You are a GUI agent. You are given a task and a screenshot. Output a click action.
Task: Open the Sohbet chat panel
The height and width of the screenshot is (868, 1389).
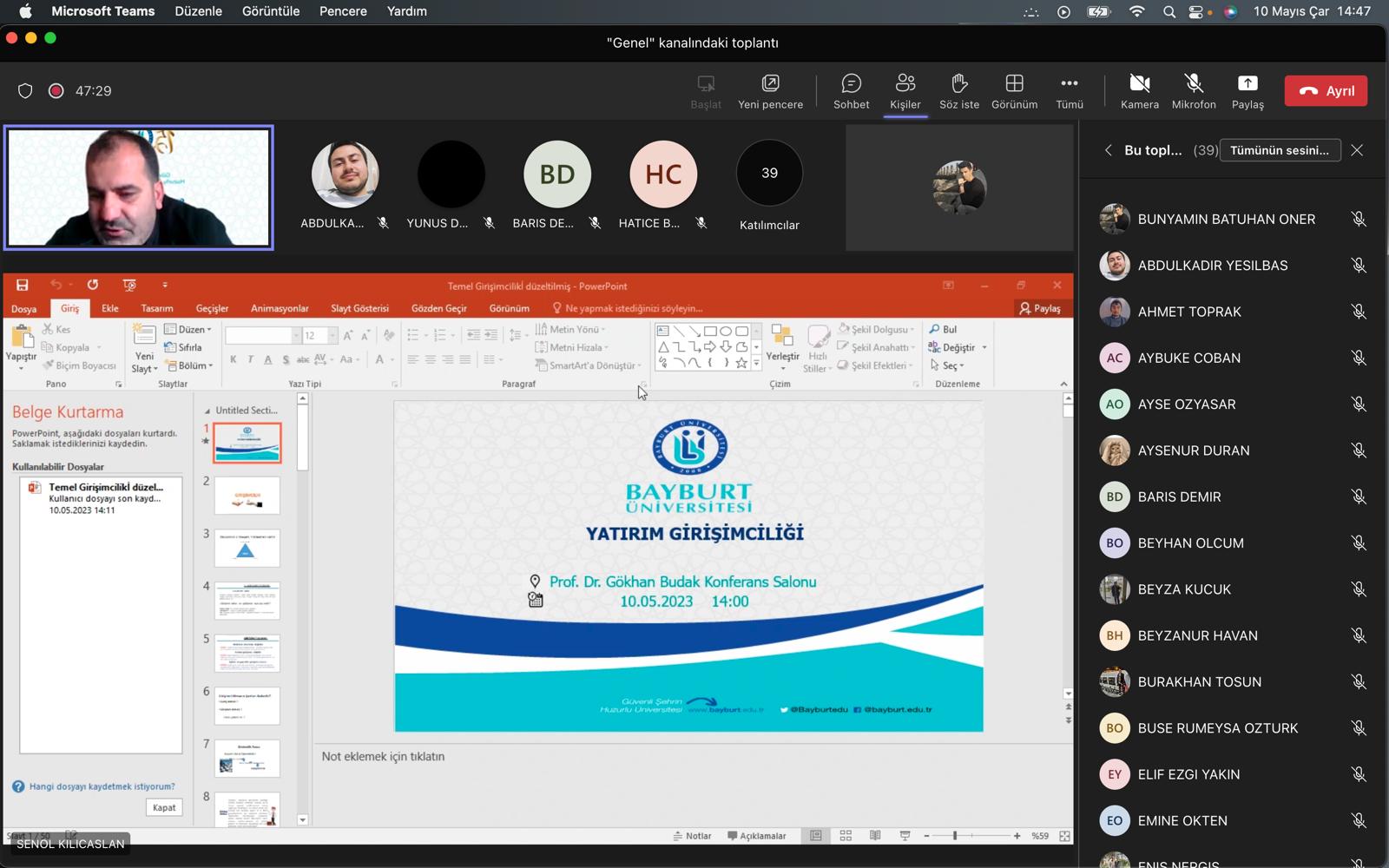(851, 91)
